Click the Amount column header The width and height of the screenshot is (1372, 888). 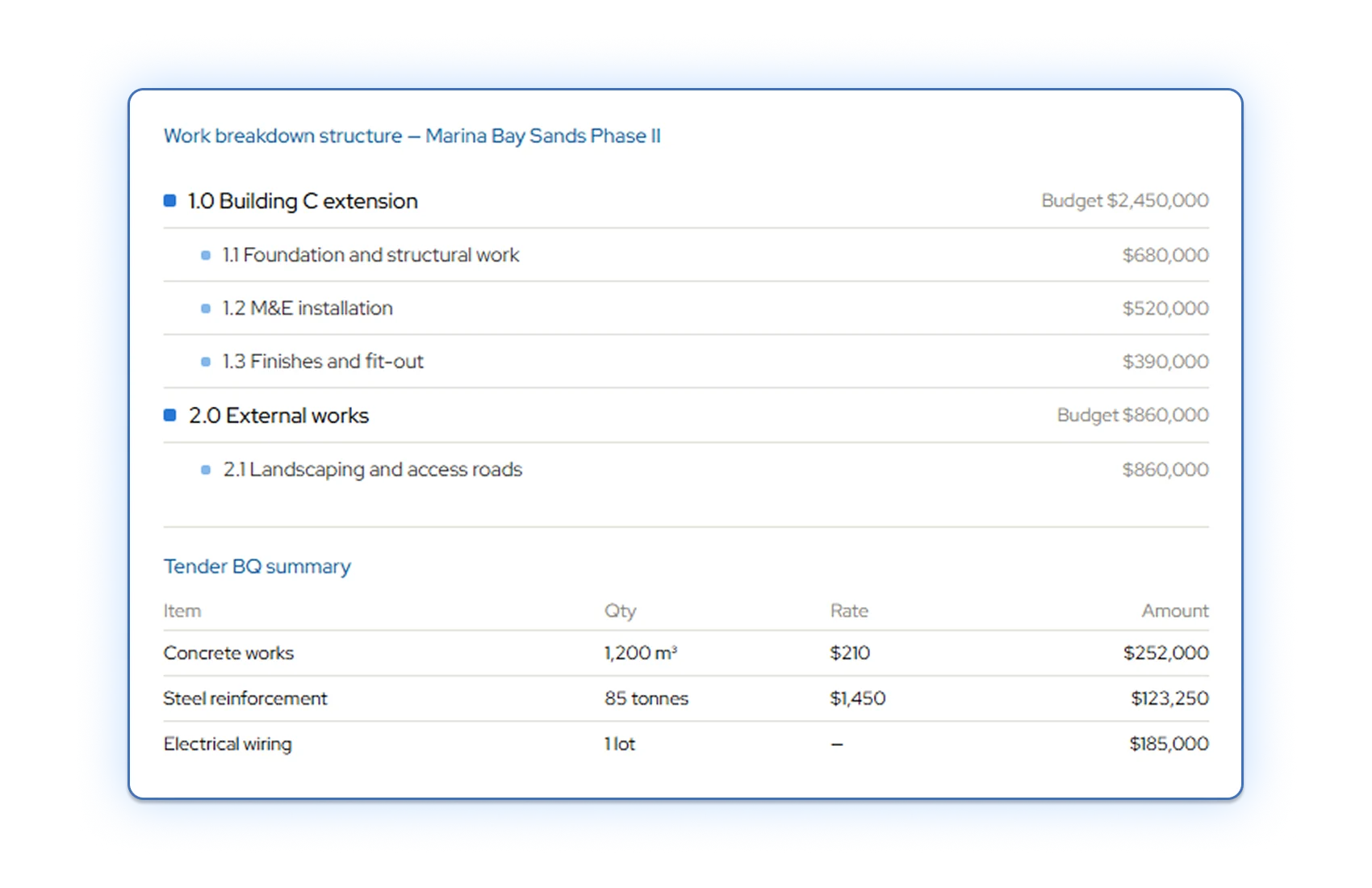pos(1175,611)
